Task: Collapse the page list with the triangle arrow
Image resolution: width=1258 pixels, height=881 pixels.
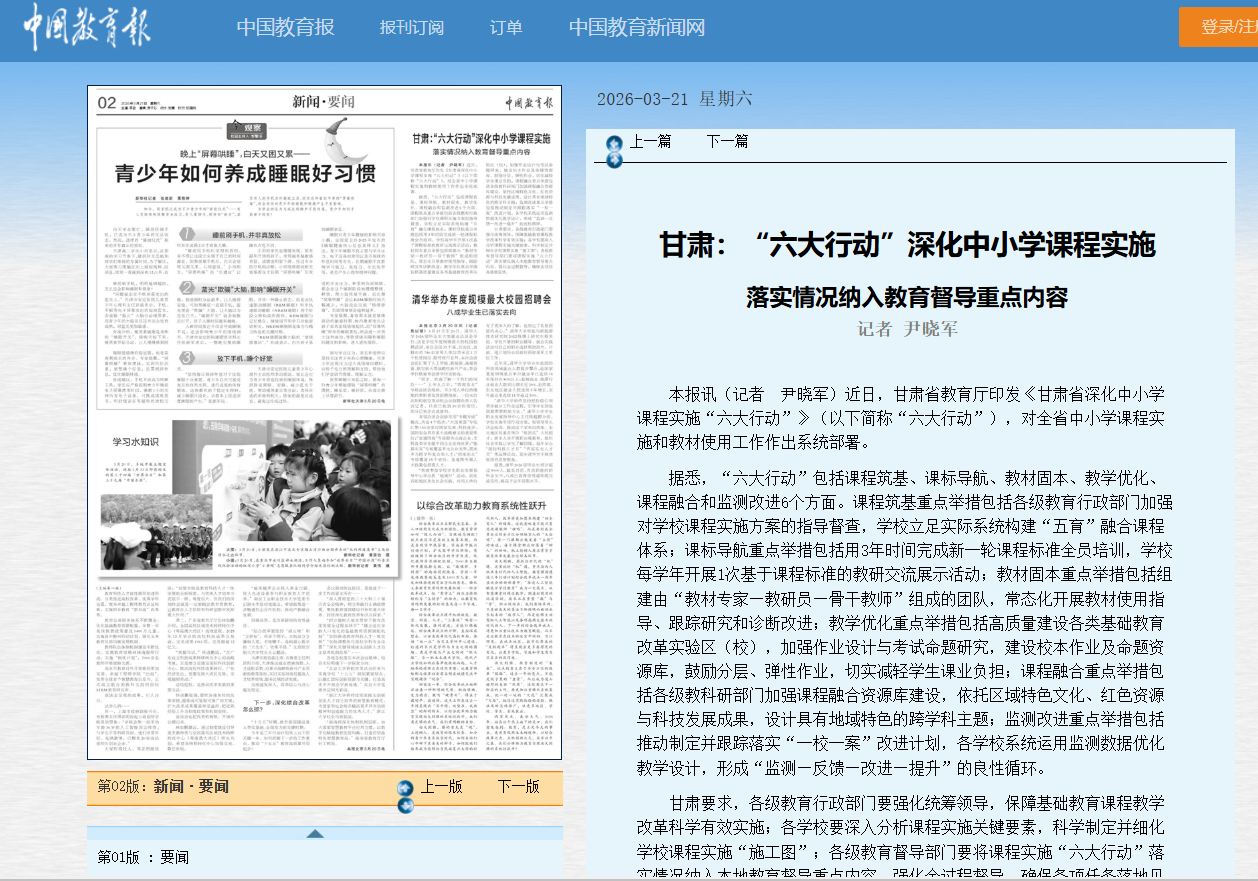Action: point(315,833)
